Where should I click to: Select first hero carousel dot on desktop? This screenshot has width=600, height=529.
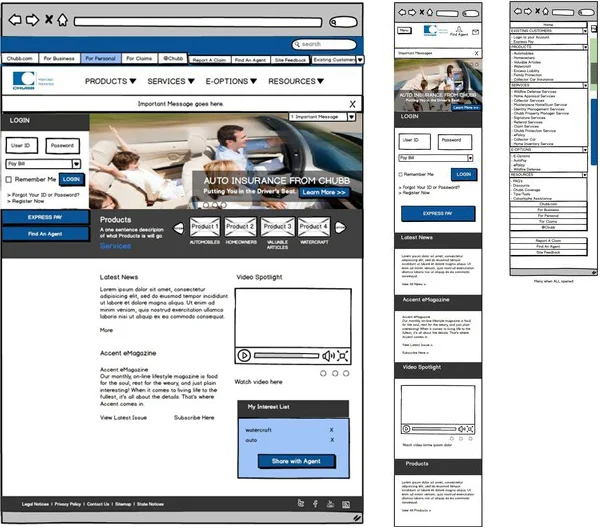205,205
